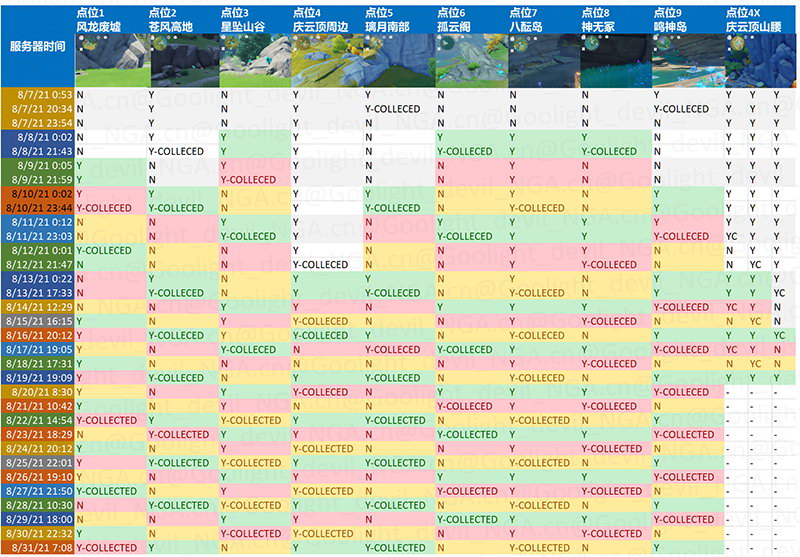Select the 8/15/21 16:15 timestamp cell
The height and width of the screenshot is (557, 800).
point(38,321)
